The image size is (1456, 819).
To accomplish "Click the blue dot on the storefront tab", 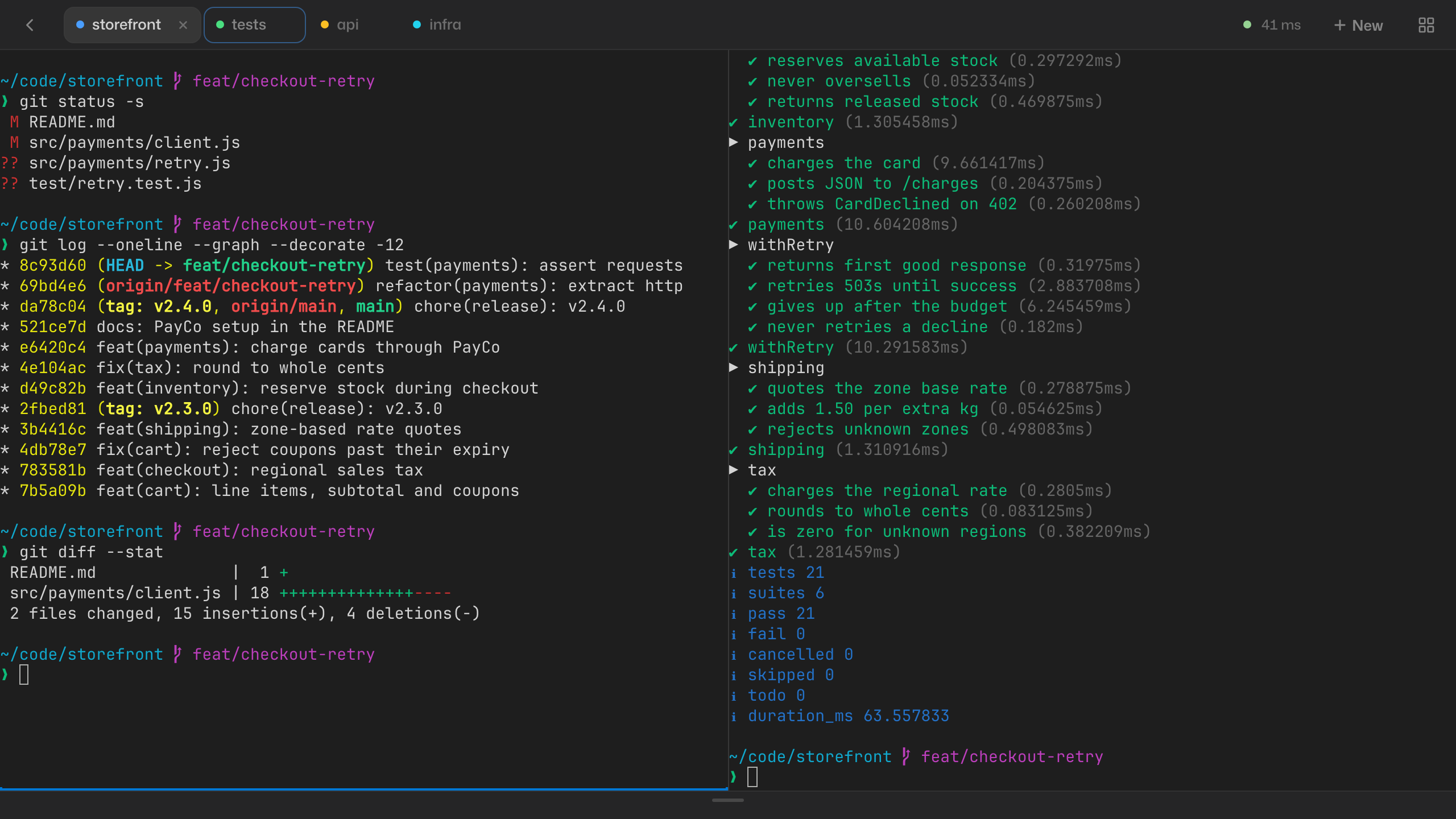I will coord(80,24).
